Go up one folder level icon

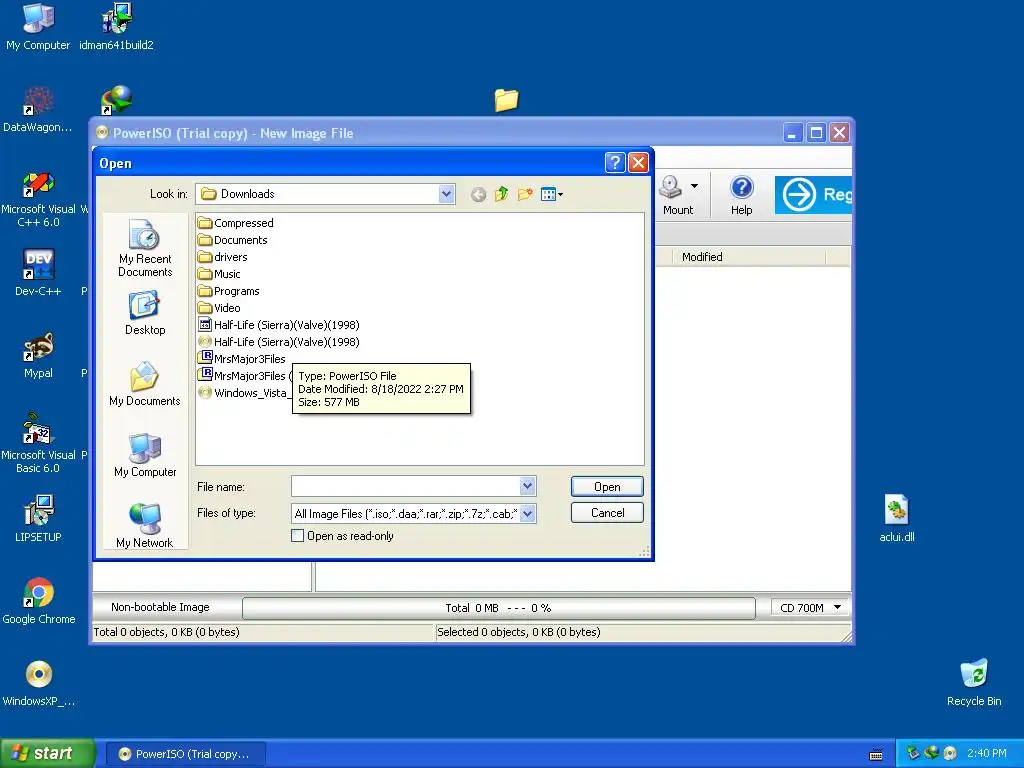502,194
